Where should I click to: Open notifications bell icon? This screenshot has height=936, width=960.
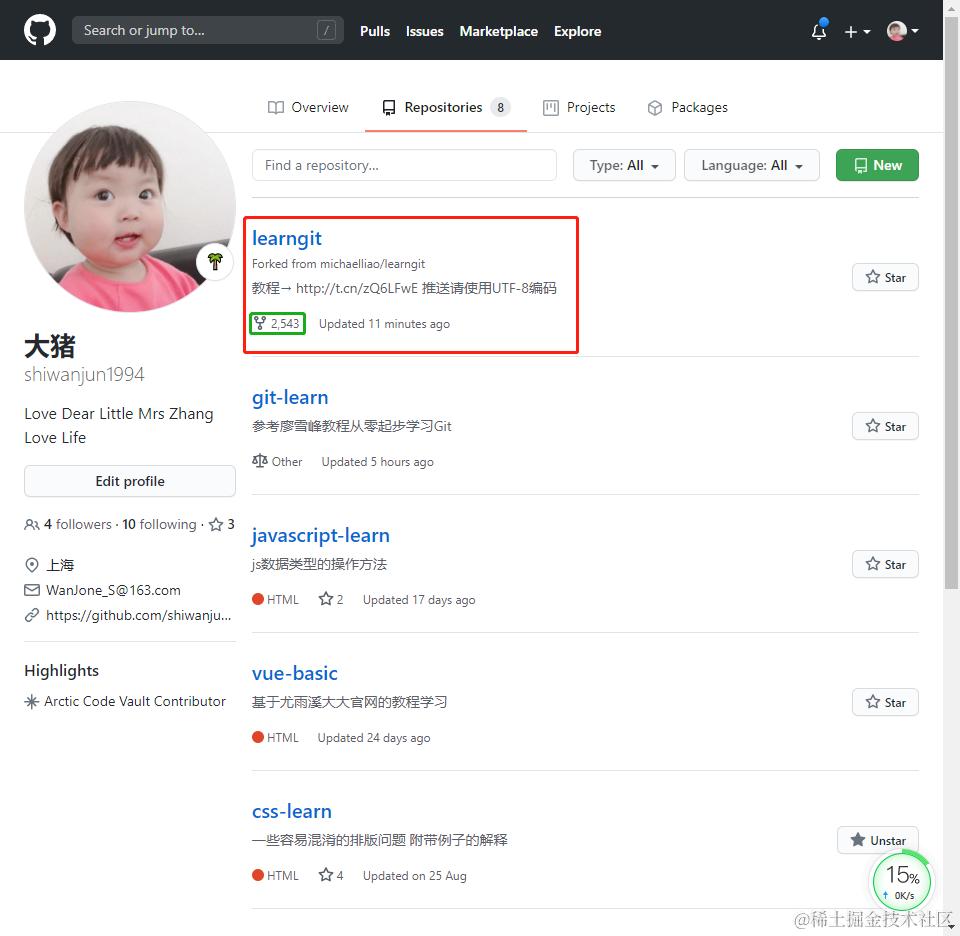click(819, 30)
